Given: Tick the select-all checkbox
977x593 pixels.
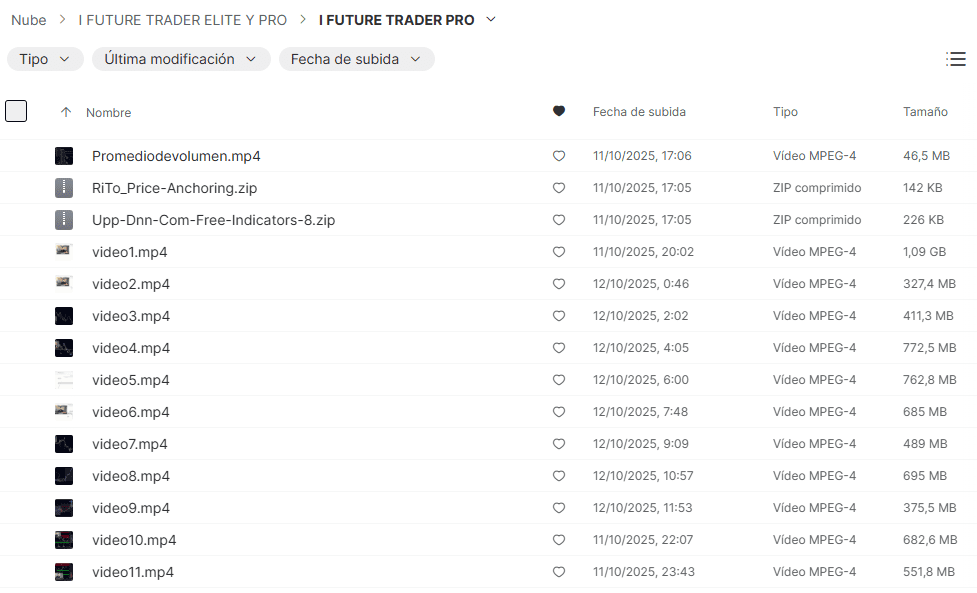Looking at the screenshot, I should click(x=16, y=111).
